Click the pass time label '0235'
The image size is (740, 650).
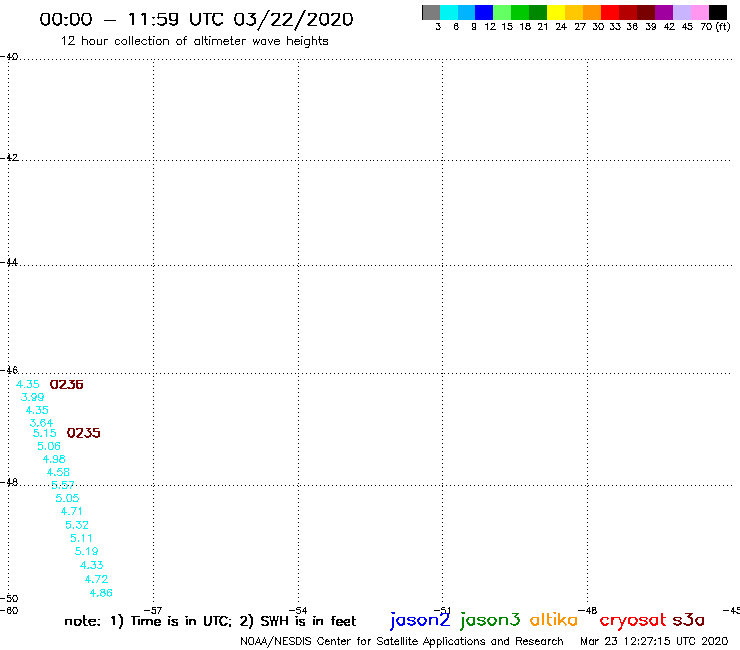point(84,433)
